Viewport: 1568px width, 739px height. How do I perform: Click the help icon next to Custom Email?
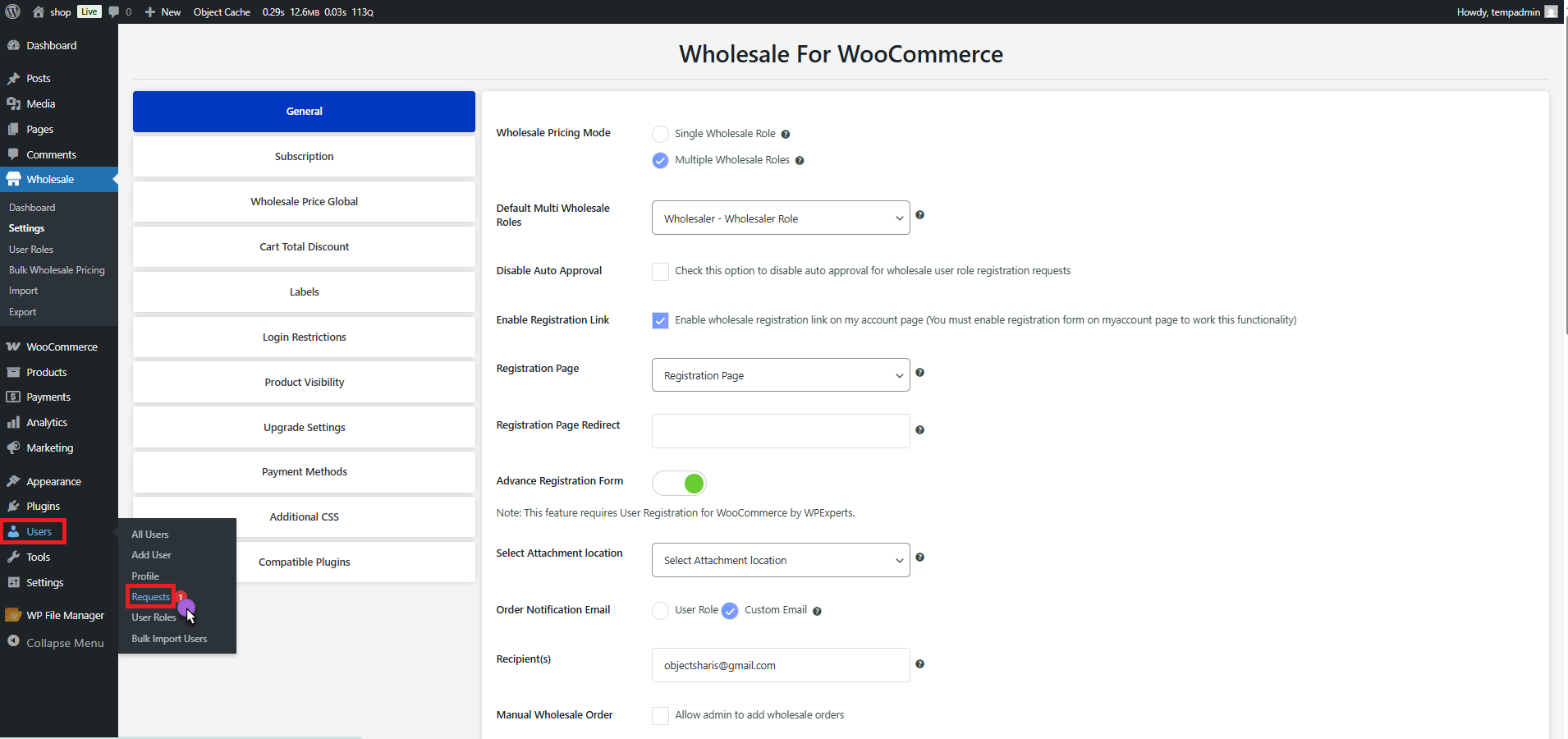(x=817, y=611)
